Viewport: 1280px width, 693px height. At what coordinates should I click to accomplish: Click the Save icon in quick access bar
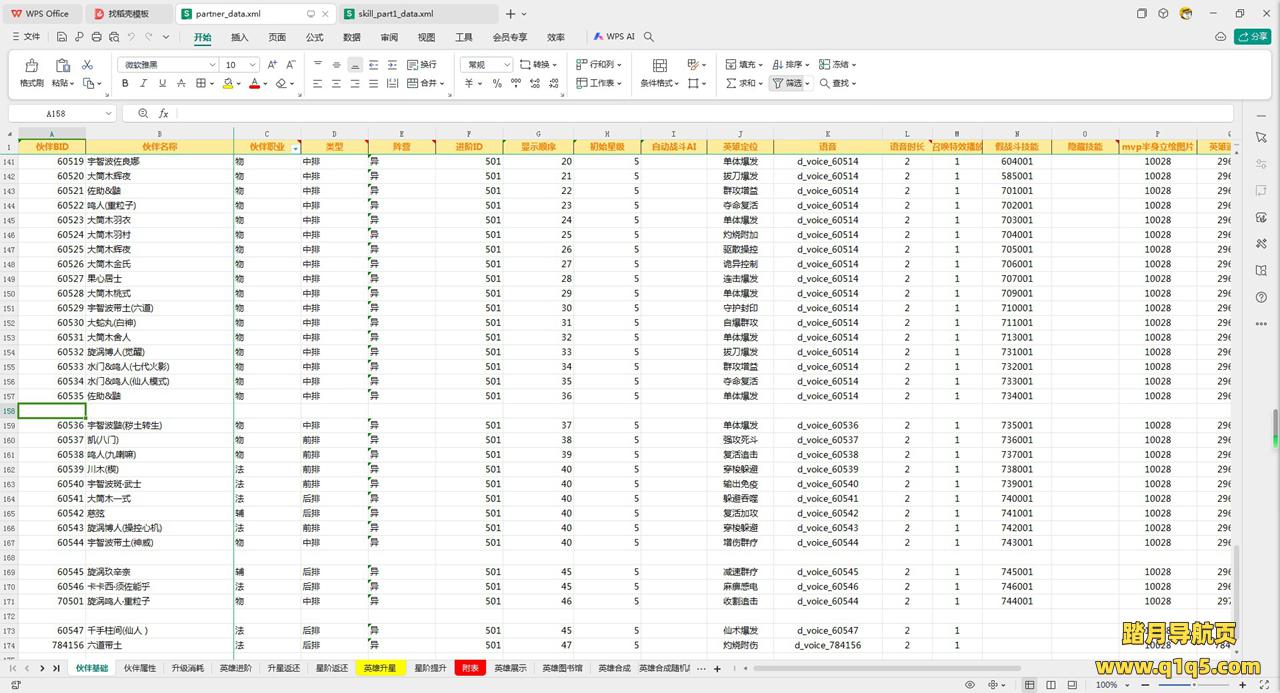[x=62, y=37]
